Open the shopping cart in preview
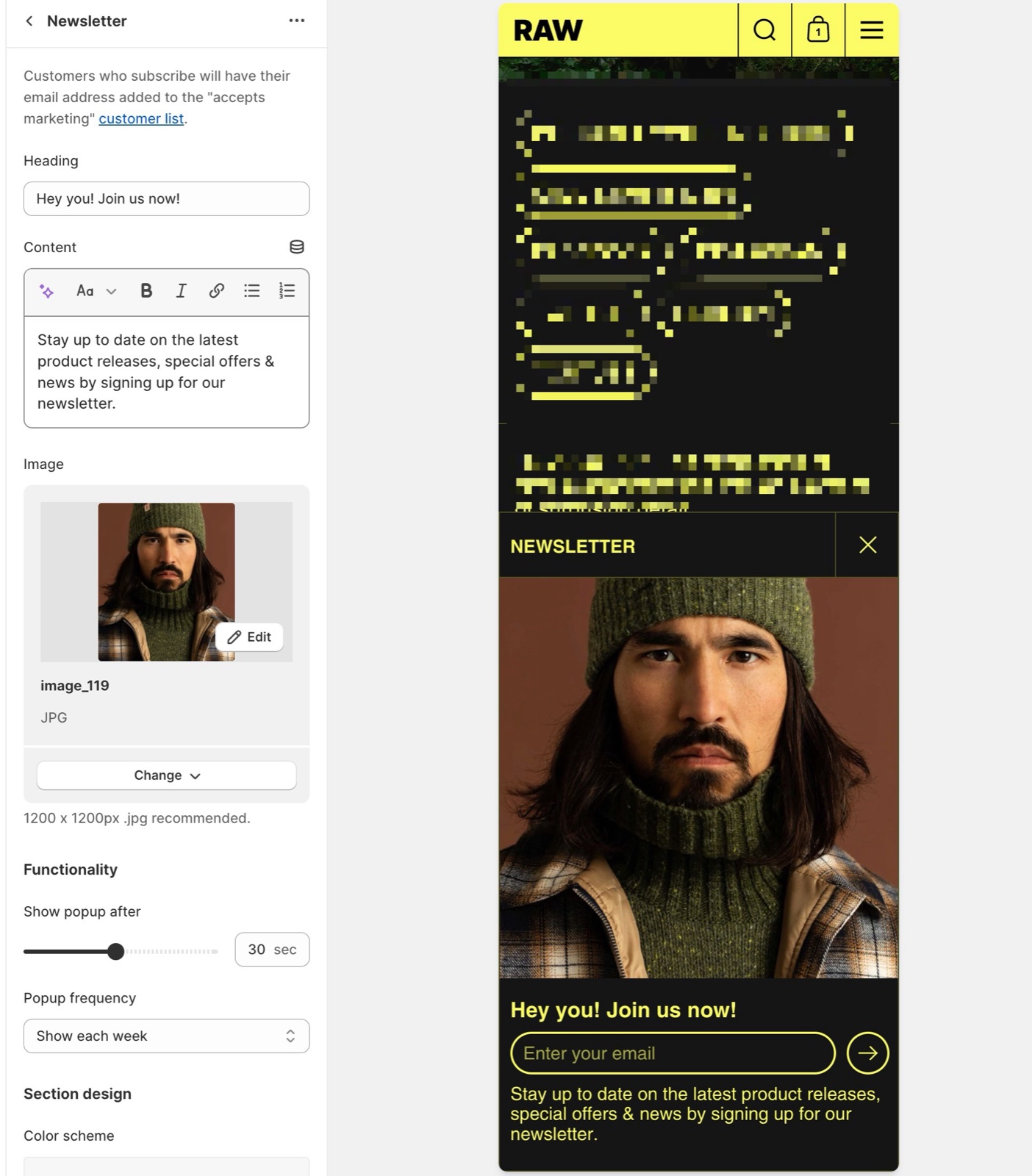This screenshot has width=1032, height=1176. pyautogui.click(x=818, y=30)
